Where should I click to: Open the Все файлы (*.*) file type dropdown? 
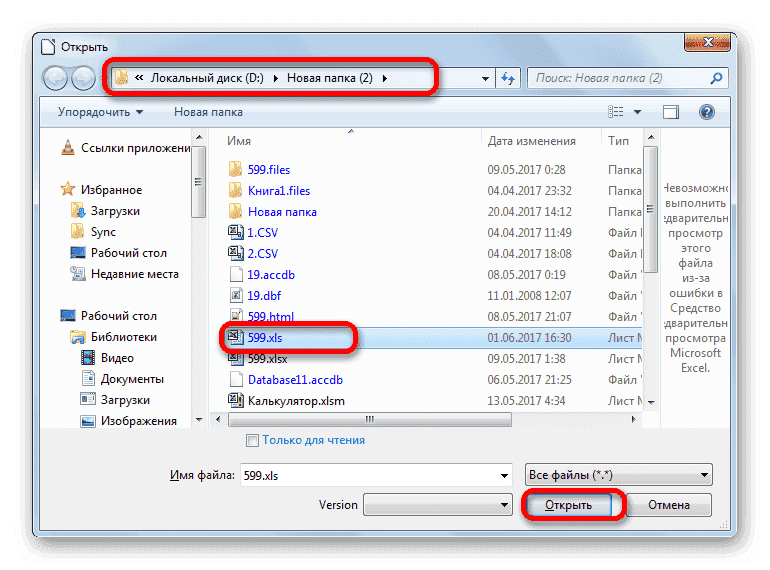pyautogui.click(x=619, y=475)
